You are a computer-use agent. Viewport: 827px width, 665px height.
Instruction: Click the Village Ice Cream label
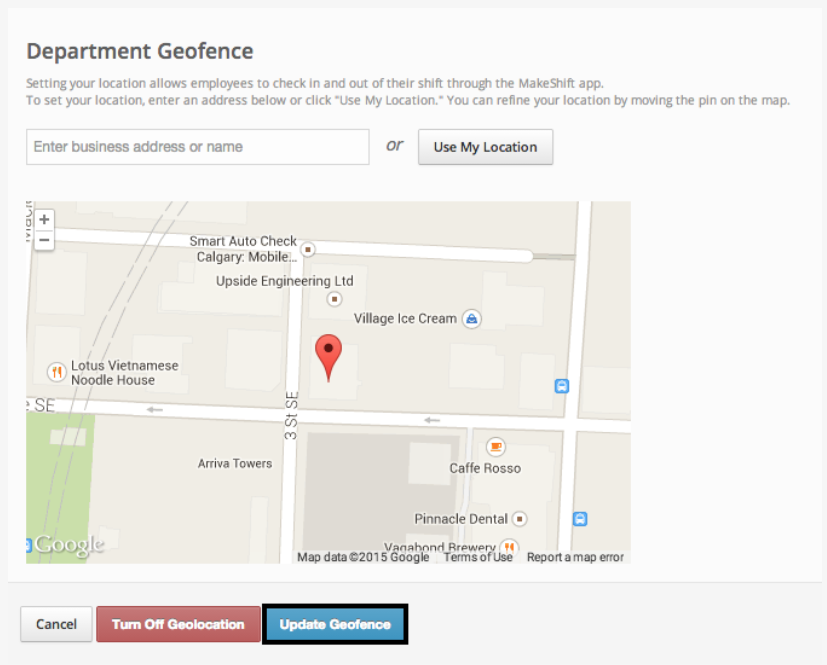click(405, 319)
